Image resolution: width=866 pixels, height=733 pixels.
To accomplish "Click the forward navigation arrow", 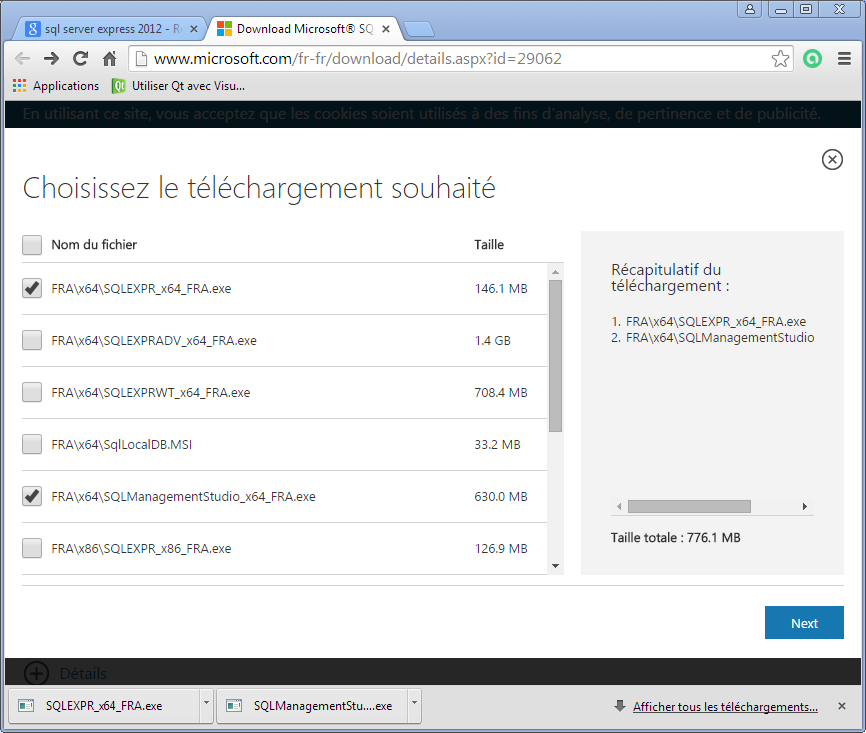I will [x=50, y=59].
